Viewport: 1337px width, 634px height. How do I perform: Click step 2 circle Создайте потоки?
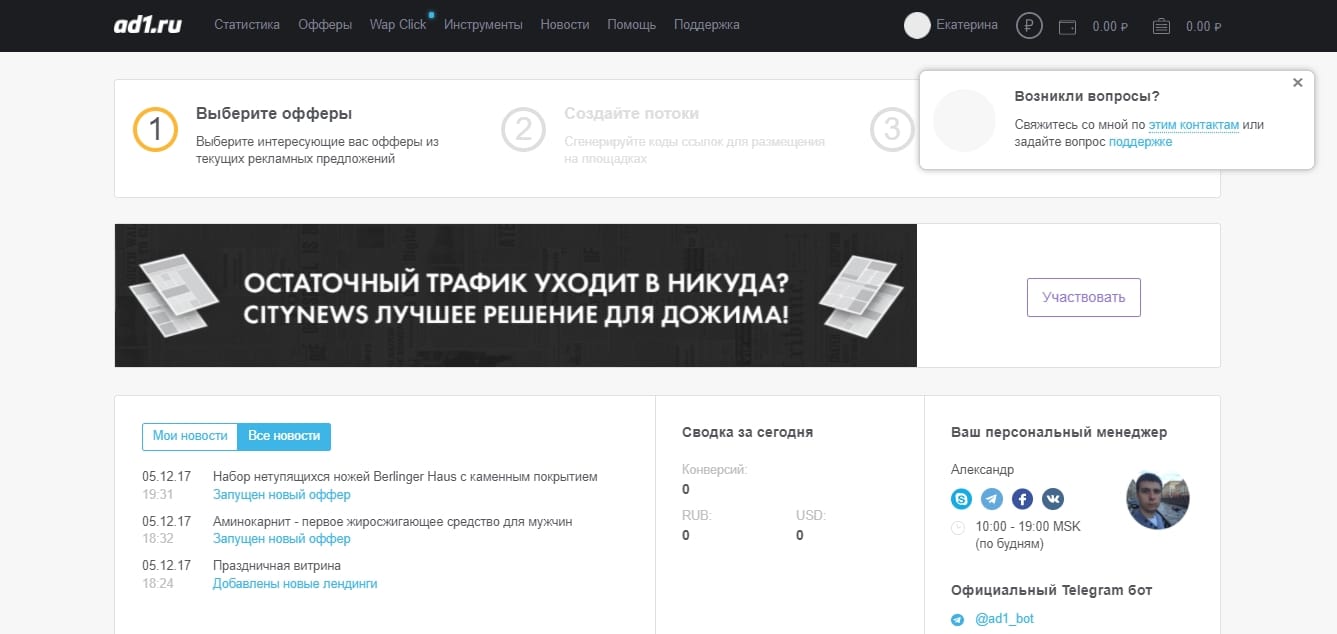(524, 130)
